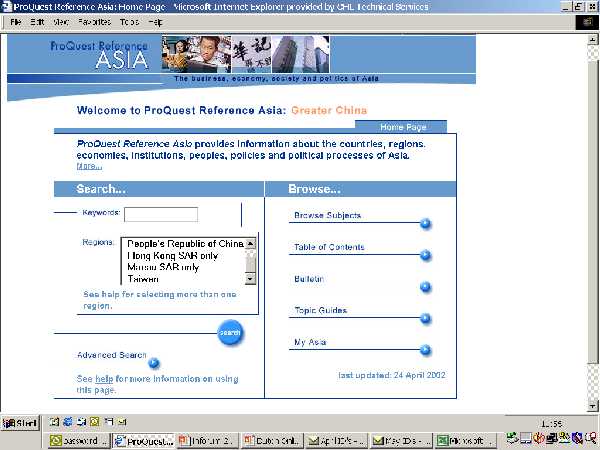Click the blue bullet beside Browse Subjects
Screen dimensions: 600x450
point(425,223)
